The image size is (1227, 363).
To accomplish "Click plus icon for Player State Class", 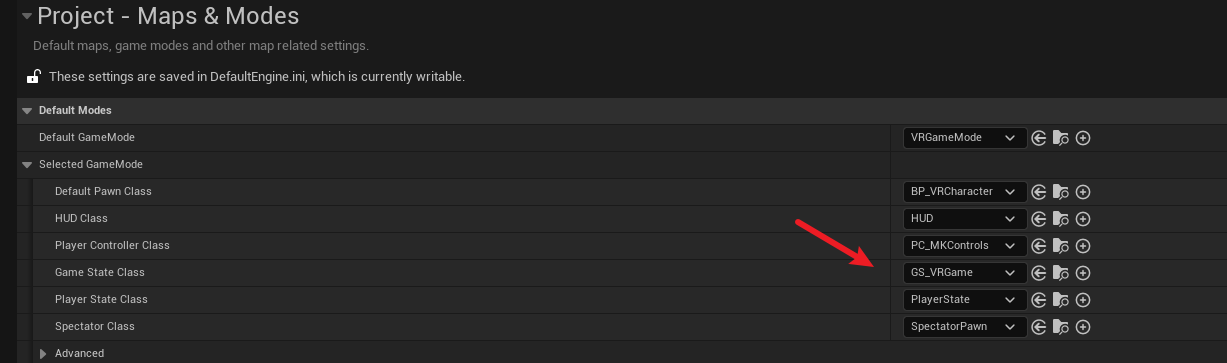I will tap(1083, 300).
